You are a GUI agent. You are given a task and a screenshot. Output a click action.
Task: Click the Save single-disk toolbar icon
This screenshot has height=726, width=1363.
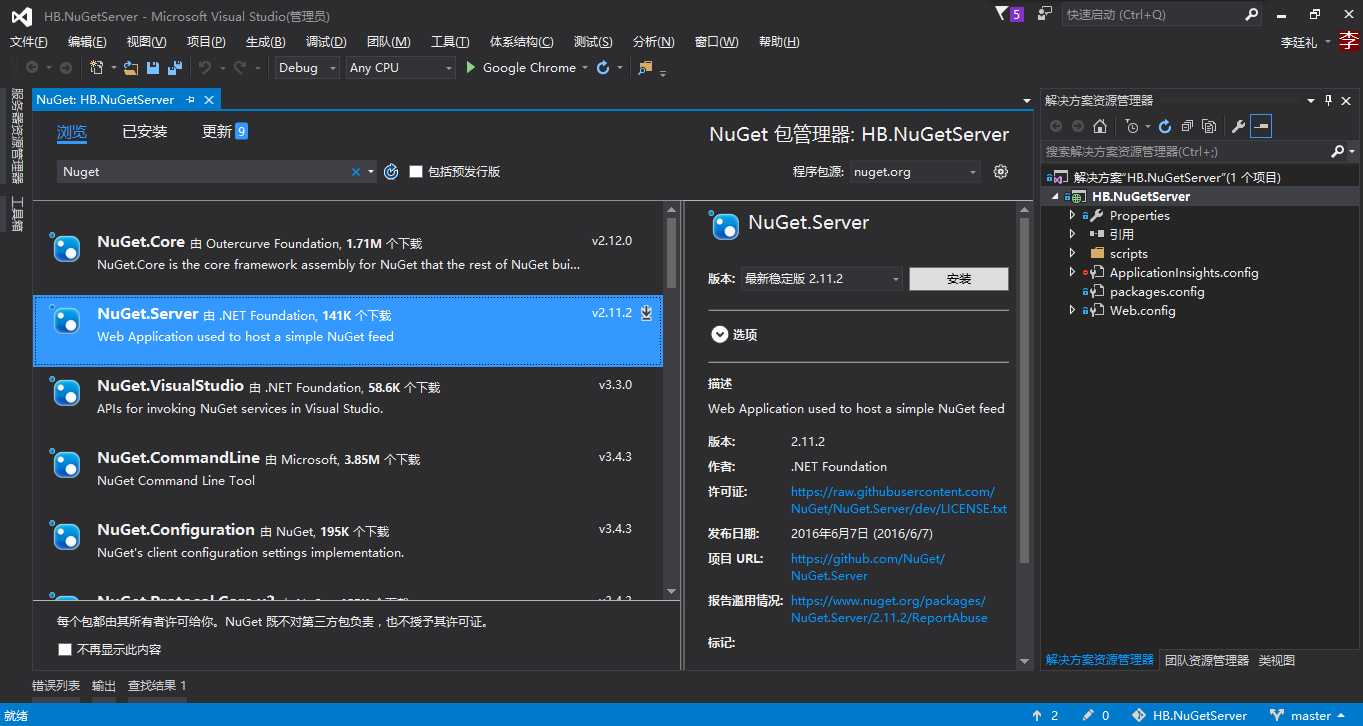153,68
